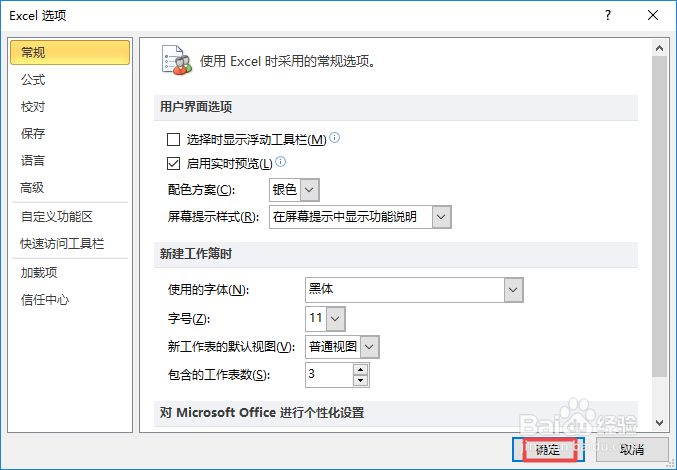Click info icon beside 启用实时预览
The height and width of the screenshot is (470, 677).
[x=281, y=162]
